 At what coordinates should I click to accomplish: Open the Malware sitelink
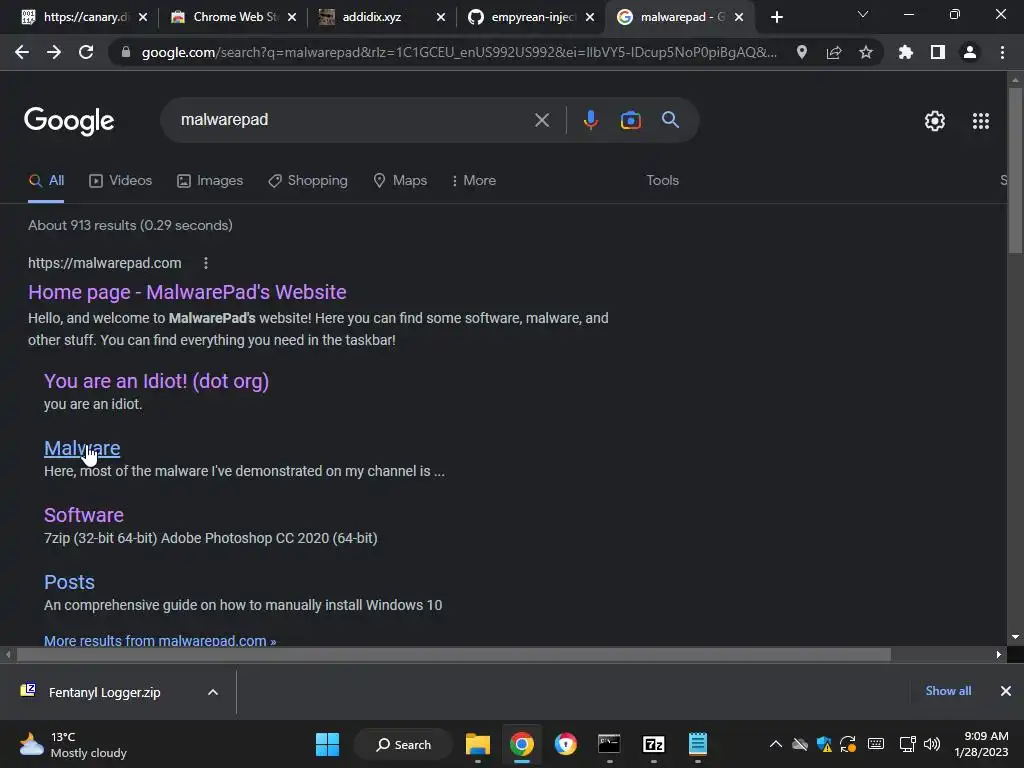click(82, 448)
